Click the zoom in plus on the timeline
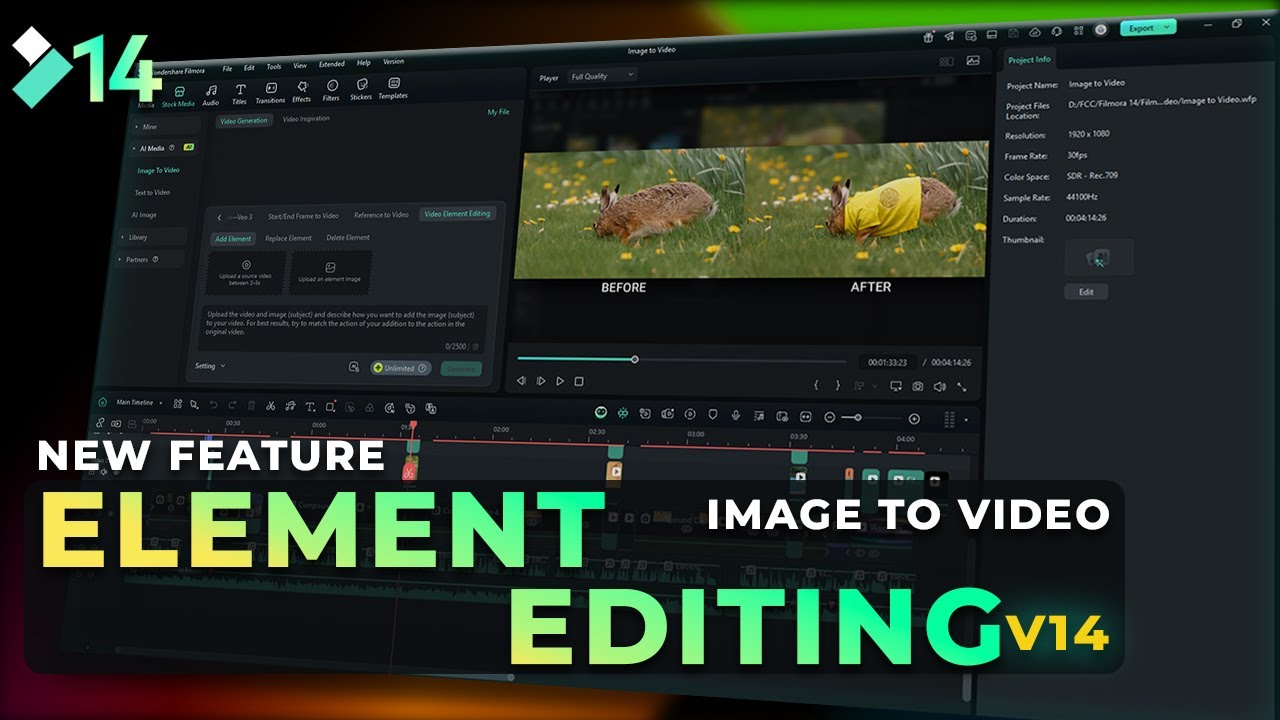Image resolution: width=1280 pixels, height=720 pixels. (914, 419)
